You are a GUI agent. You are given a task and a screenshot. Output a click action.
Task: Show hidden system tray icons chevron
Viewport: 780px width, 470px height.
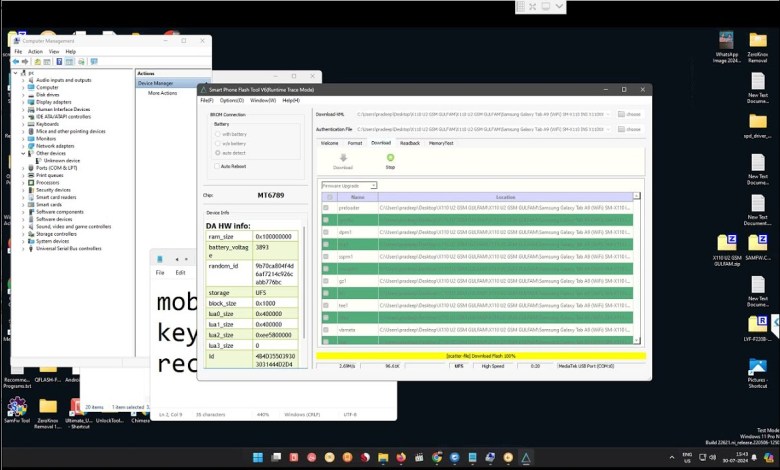(x=672, y=458)
